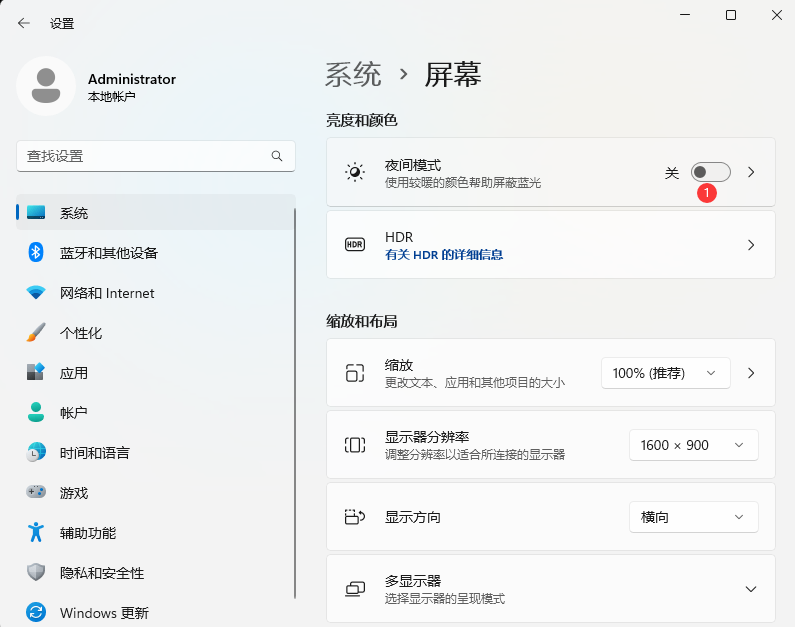
Task: Open 游戏 settings label
Action: 74,493
